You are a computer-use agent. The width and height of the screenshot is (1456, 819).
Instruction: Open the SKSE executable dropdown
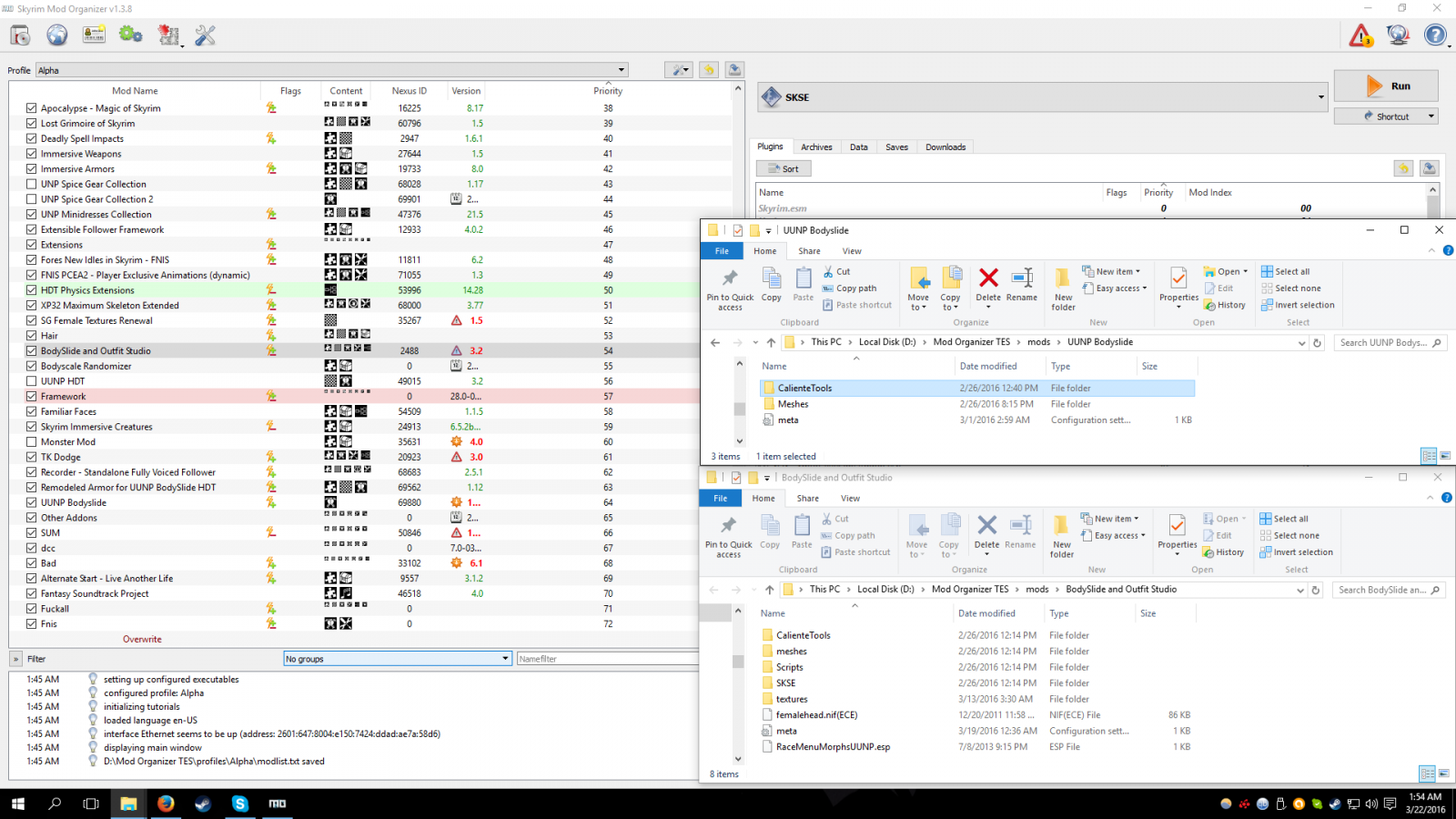click(x=1043, y=97)
